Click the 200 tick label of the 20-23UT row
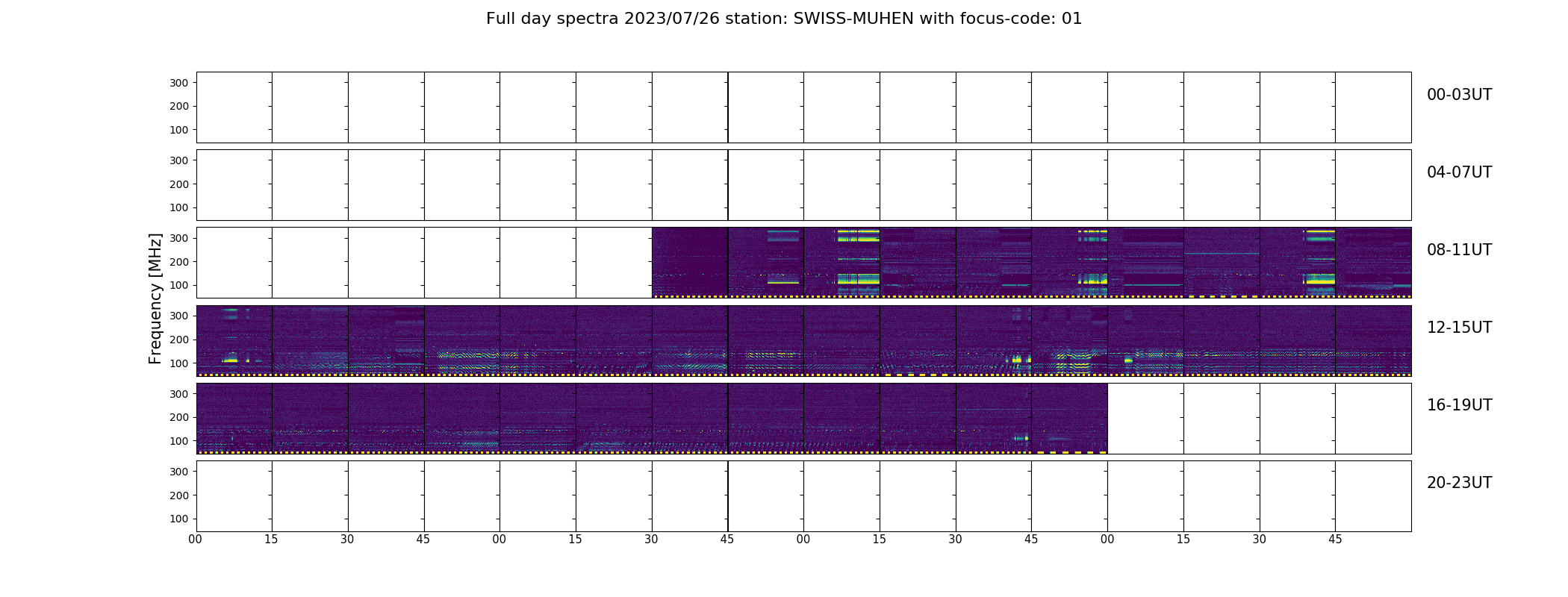Viewport: 1568px width, 597px height. pyautogui.click(x=179, y=496)
